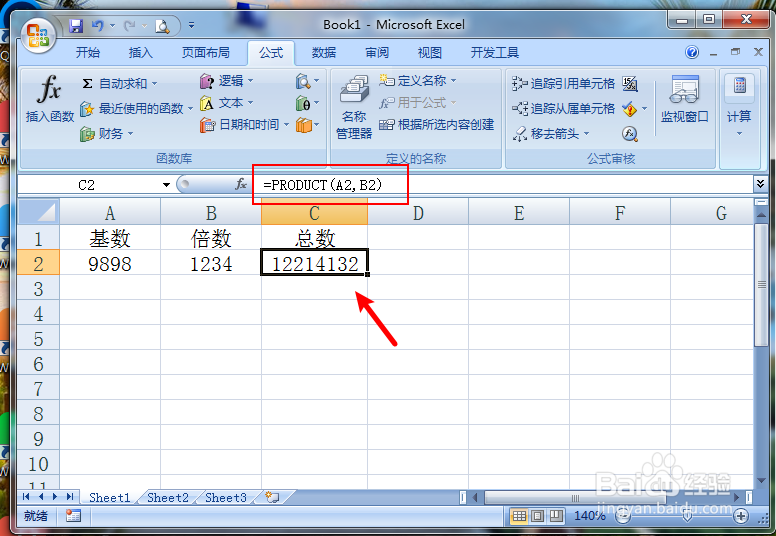The width and height of the screenshot is (776, 536).
Task: Click Remove Arrows
Action: [x=550, y=134]
